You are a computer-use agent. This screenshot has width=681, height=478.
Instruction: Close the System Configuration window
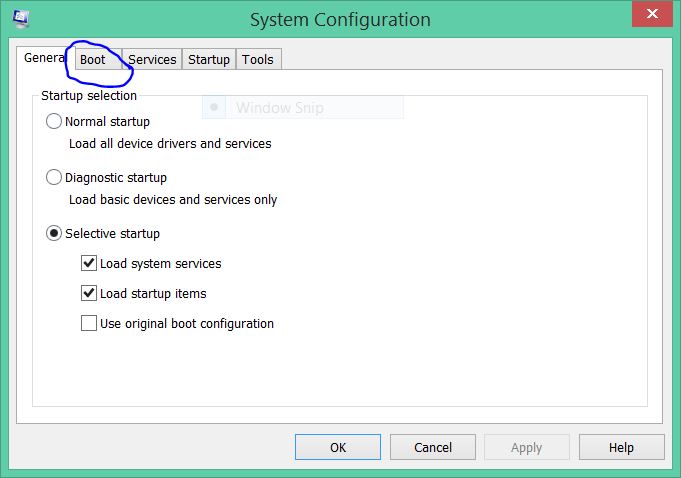click(x=653, y=14)
